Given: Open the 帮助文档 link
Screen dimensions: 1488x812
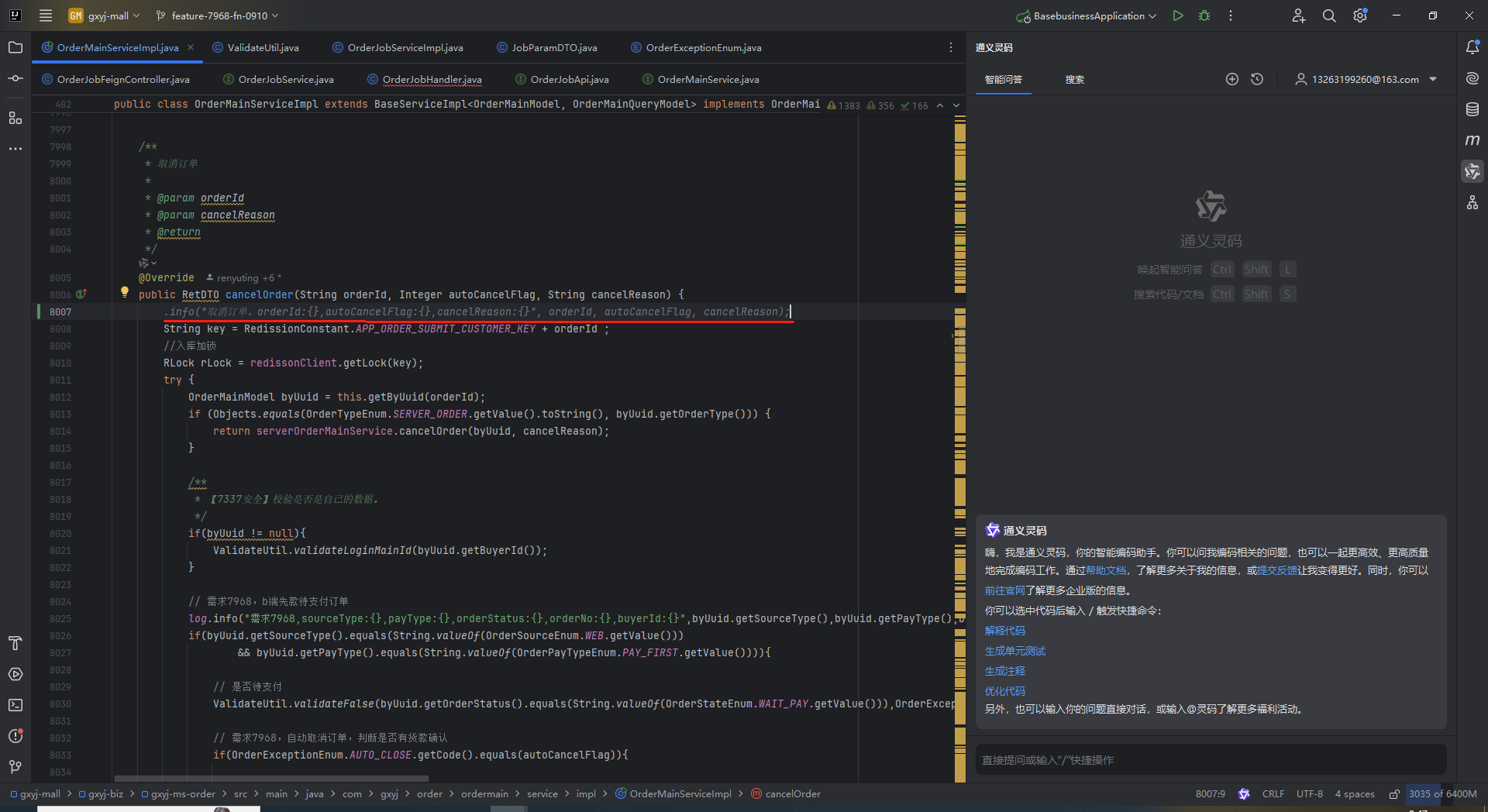Looking at the screenshot, I should tap(1106, 570).
